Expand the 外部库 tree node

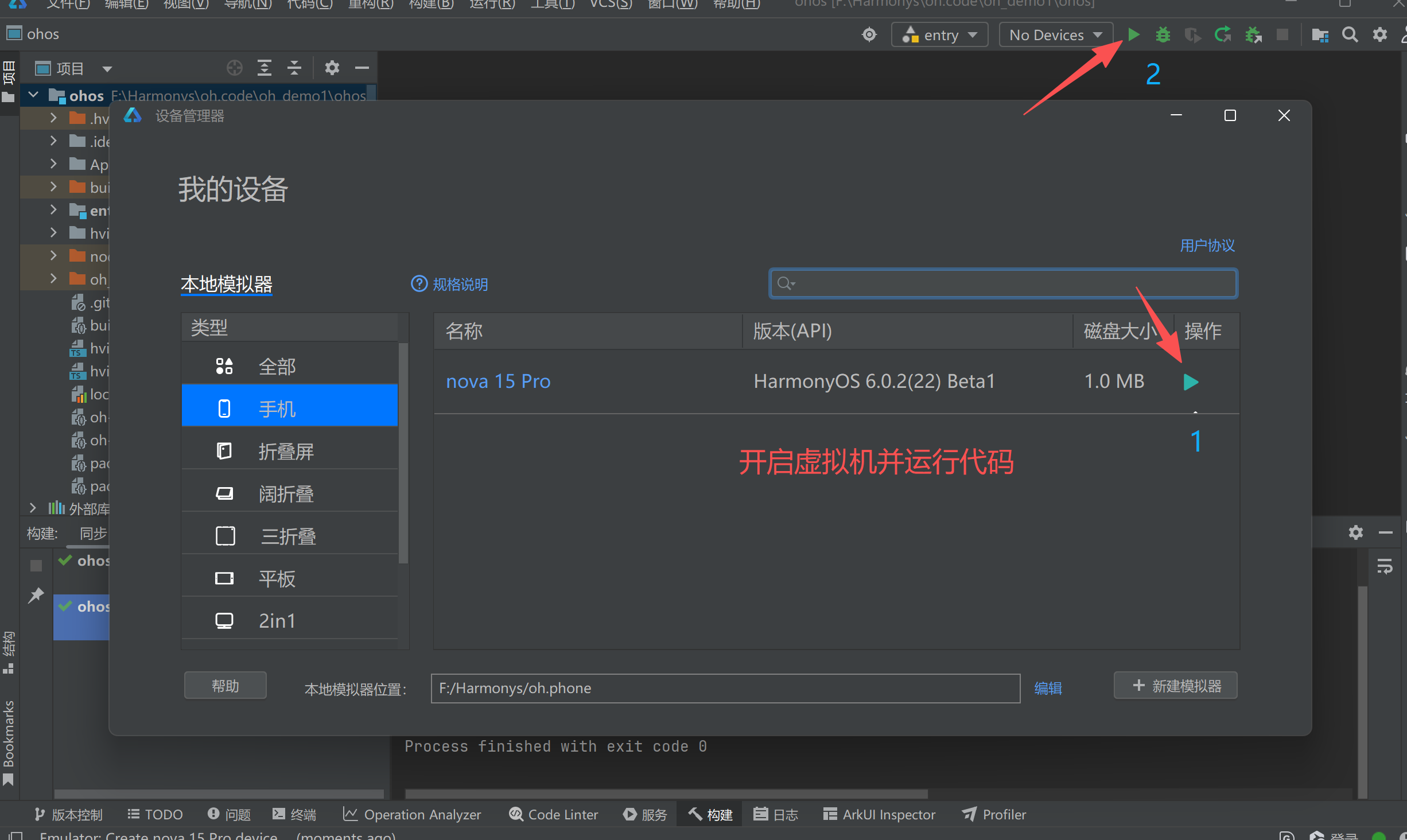[33, 508]
